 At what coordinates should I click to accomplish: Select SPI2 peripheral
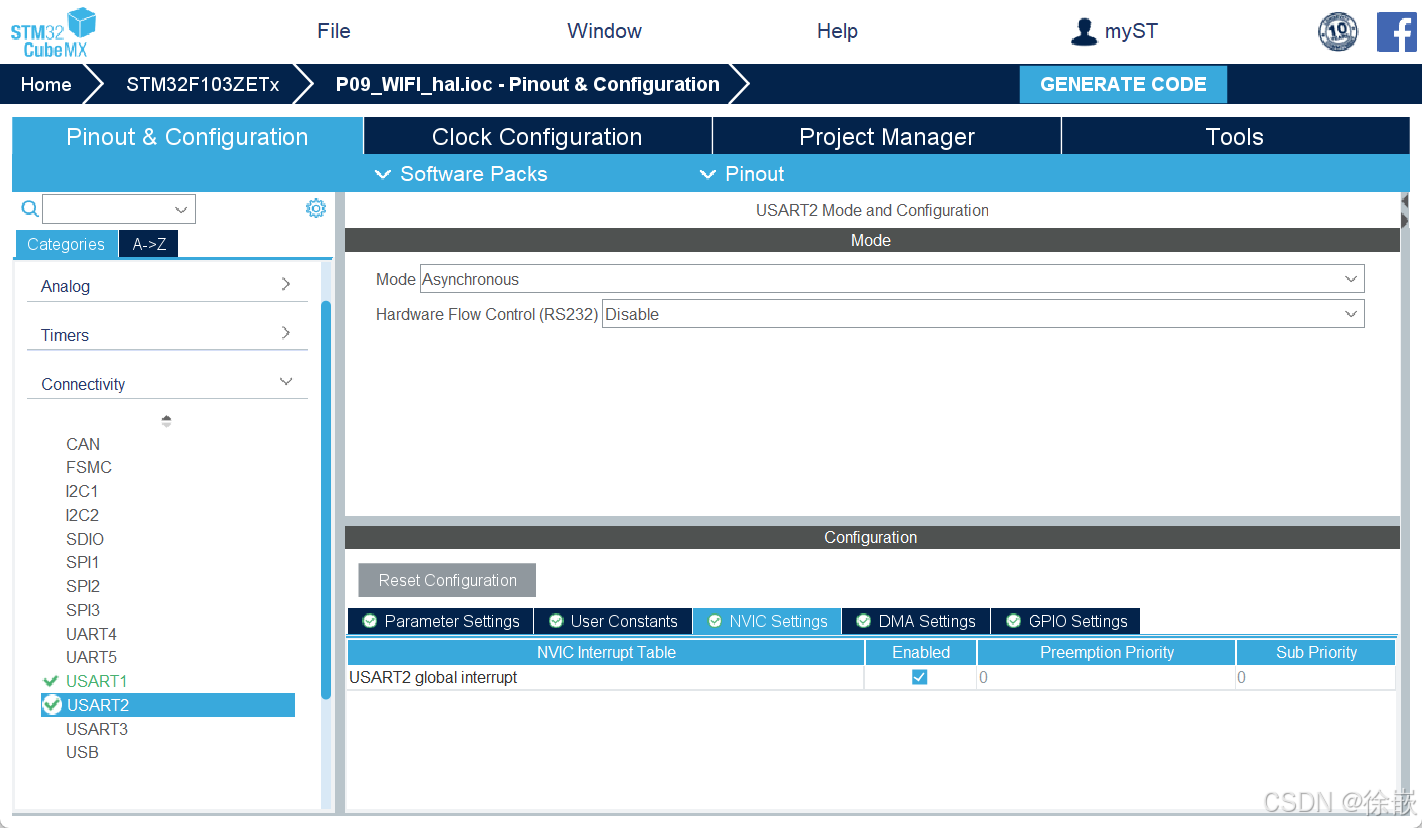click(83, 586)
